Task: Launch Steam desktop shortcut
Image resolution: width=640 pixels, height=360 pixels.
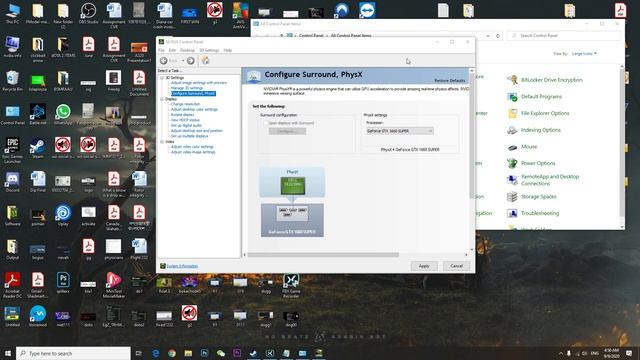Action: click(38, 148)
